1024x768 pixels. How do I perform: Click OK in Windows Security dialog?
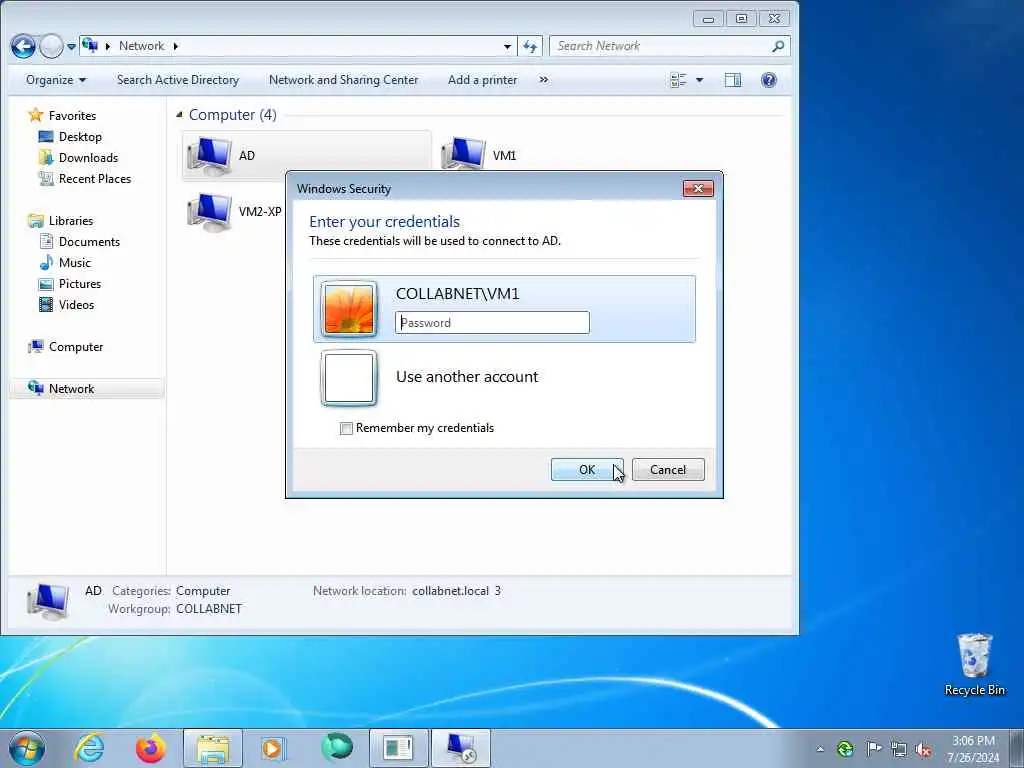pos(587,470)
